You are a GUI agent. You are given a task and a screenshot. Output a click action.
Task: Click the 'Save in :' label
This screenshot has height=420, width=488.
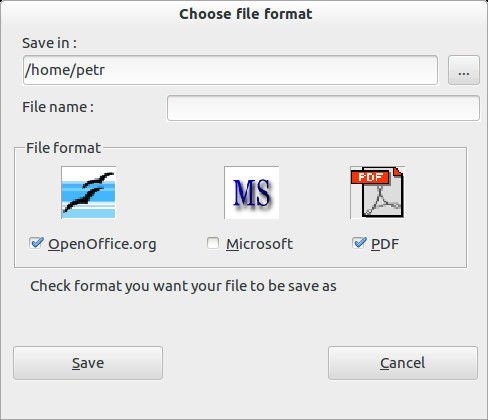49,43
